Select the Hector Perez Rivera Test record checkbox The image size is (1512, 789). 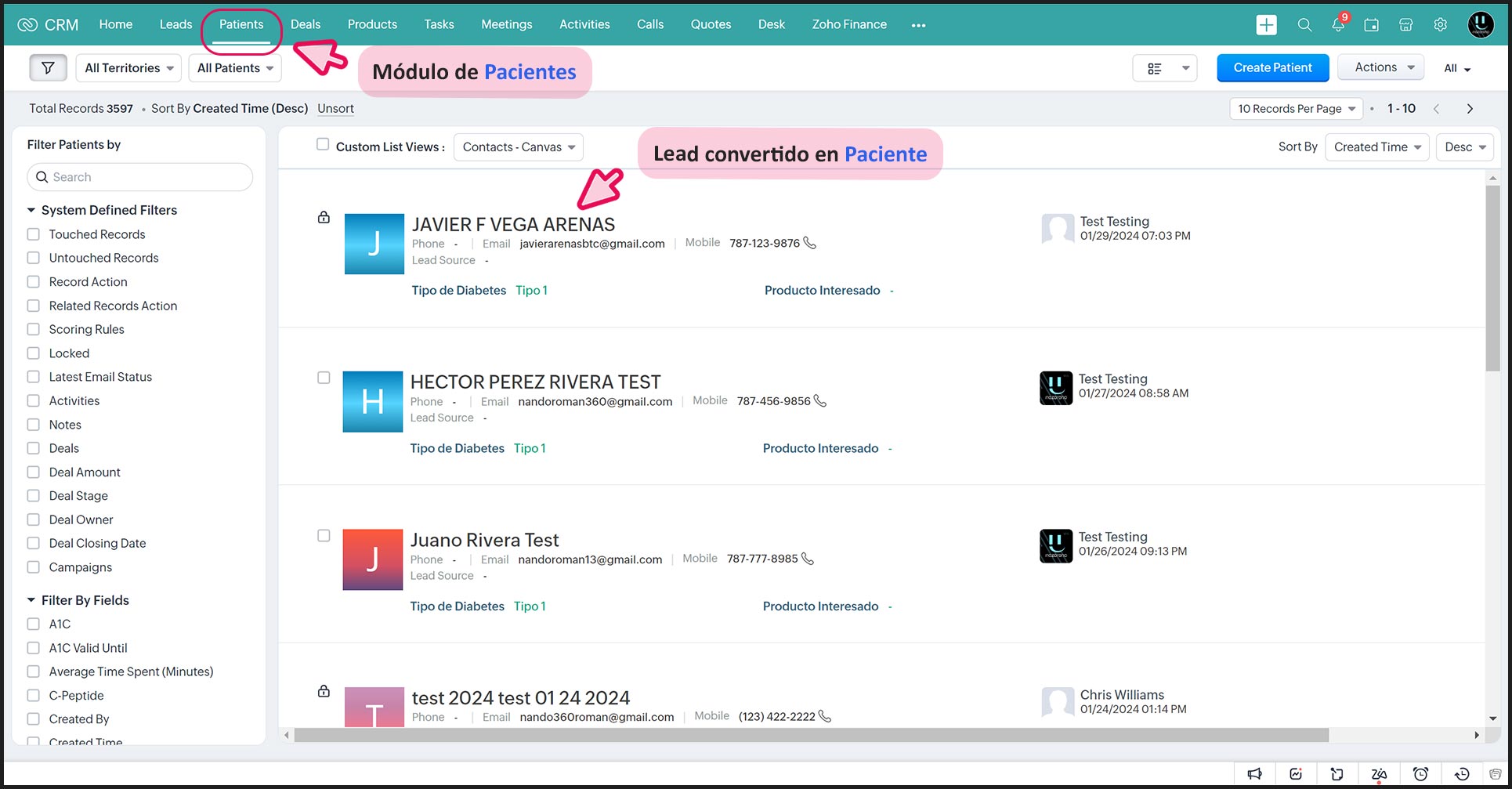point(324,378)
